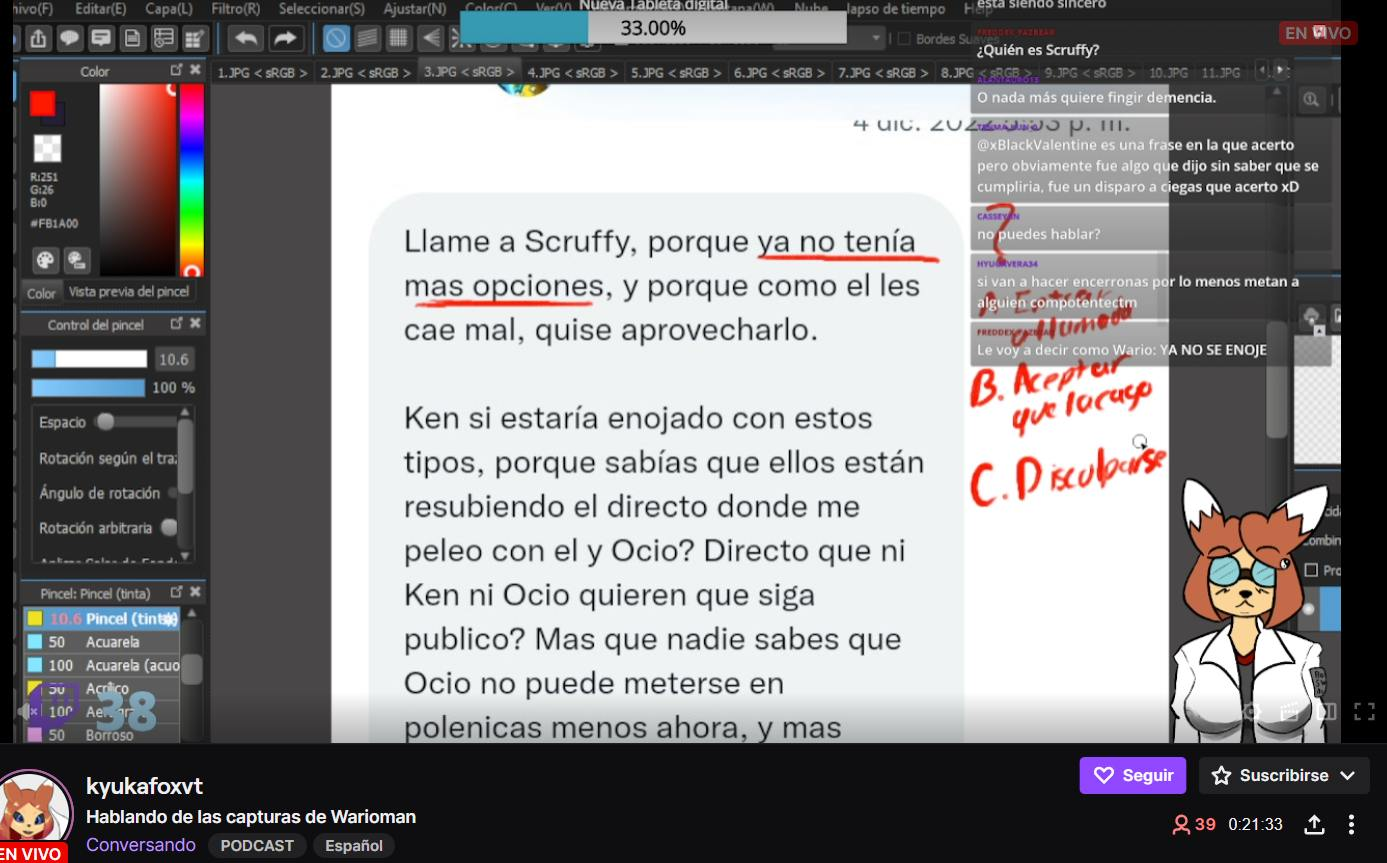The image size is (1387, 863).
Task: Click the export/share icon in the painting toolbar
Action: (38, 39)
